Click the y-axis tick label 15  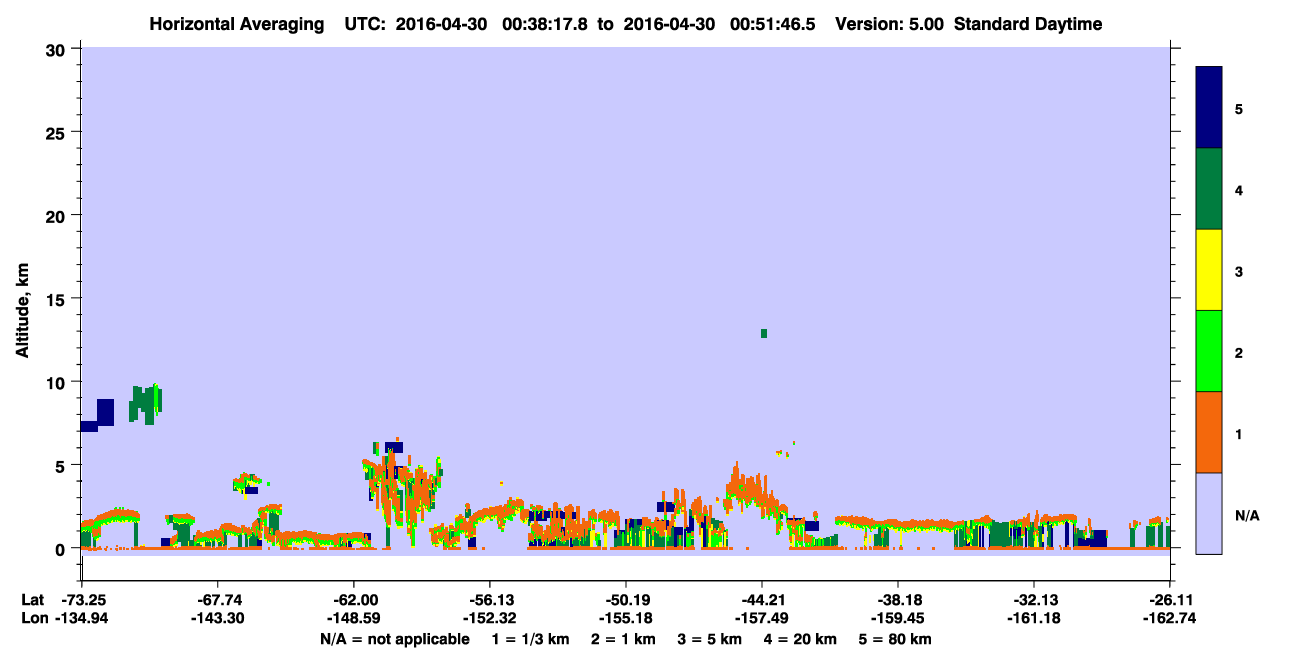coord(57,298)
